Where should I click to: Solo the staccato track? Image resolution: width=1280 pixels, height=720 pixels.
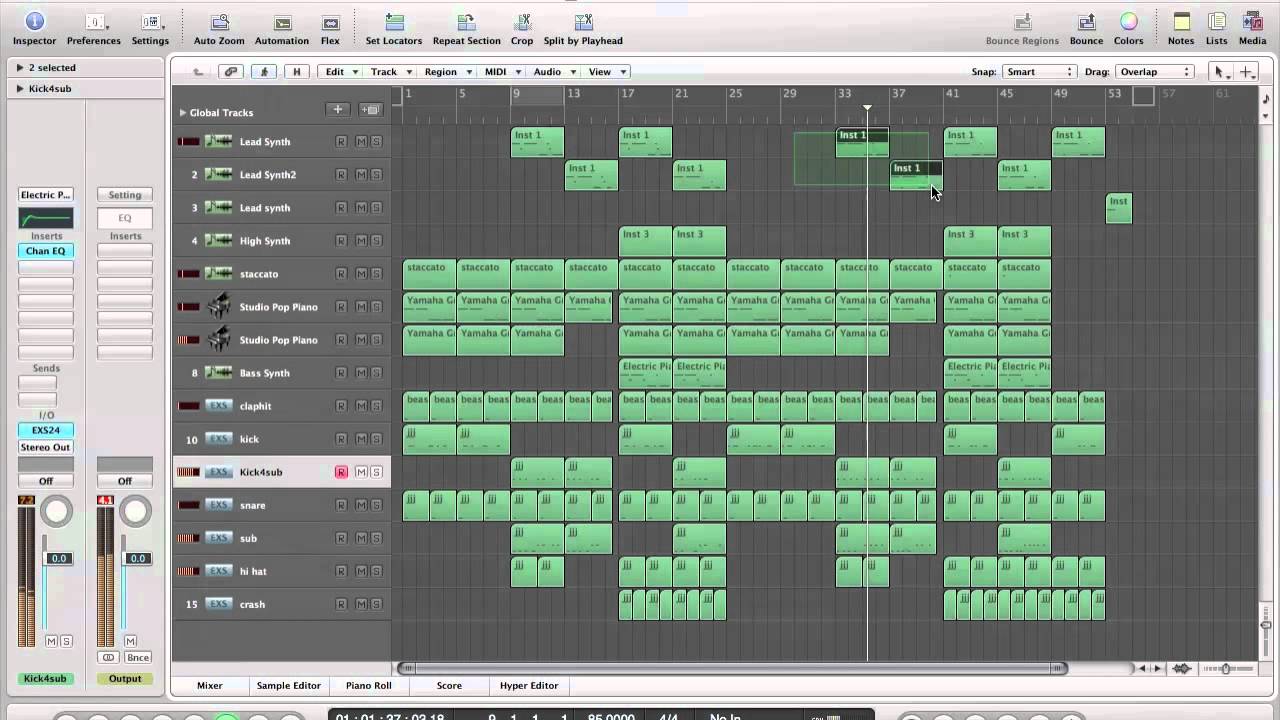[x=376, y=274]
